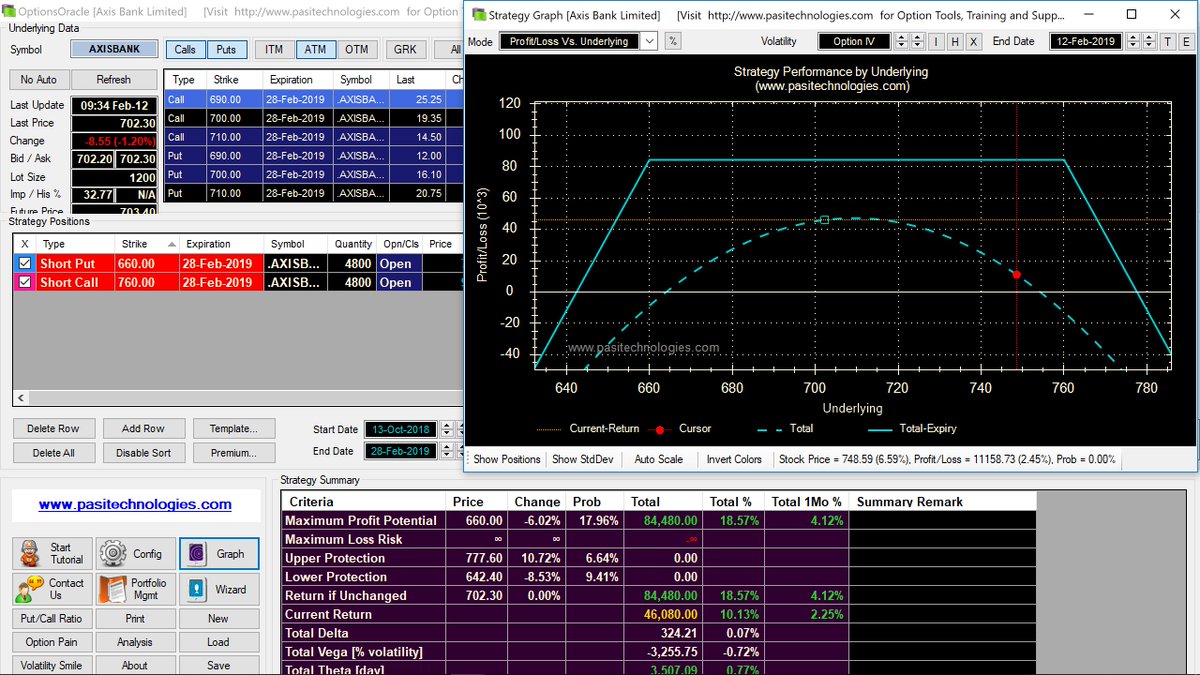Click Auto Scale in graph toolbar
Viewport: 1200px width, 675px height.
(x=658, y=459)
